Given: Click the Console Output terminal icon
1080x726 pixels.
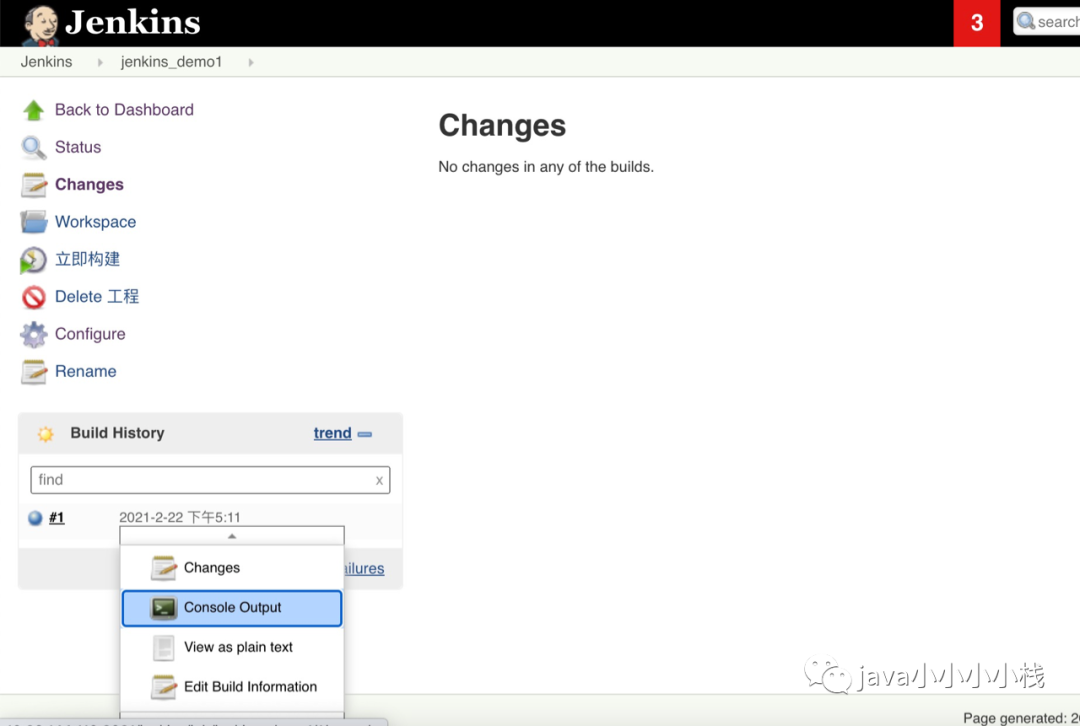Looking at the screenshot, I should click(x=164, y=608).
